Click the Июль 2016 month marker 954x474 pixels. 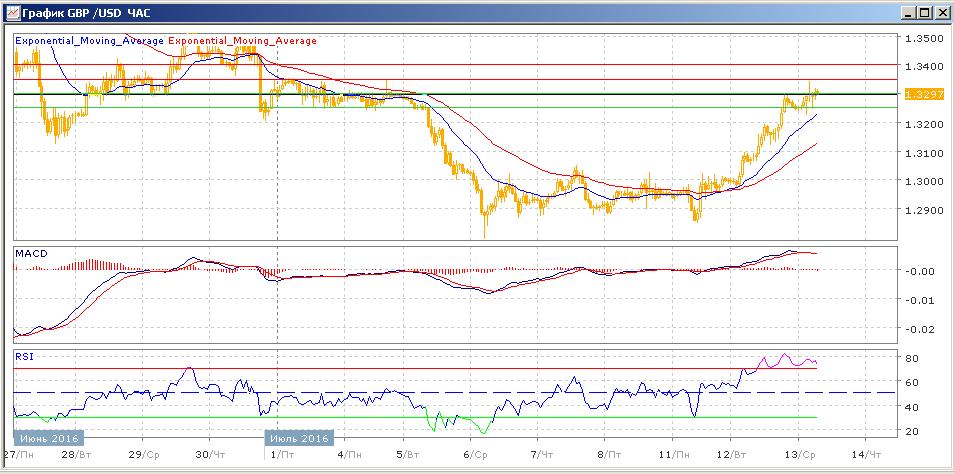[x=298, y=437]
